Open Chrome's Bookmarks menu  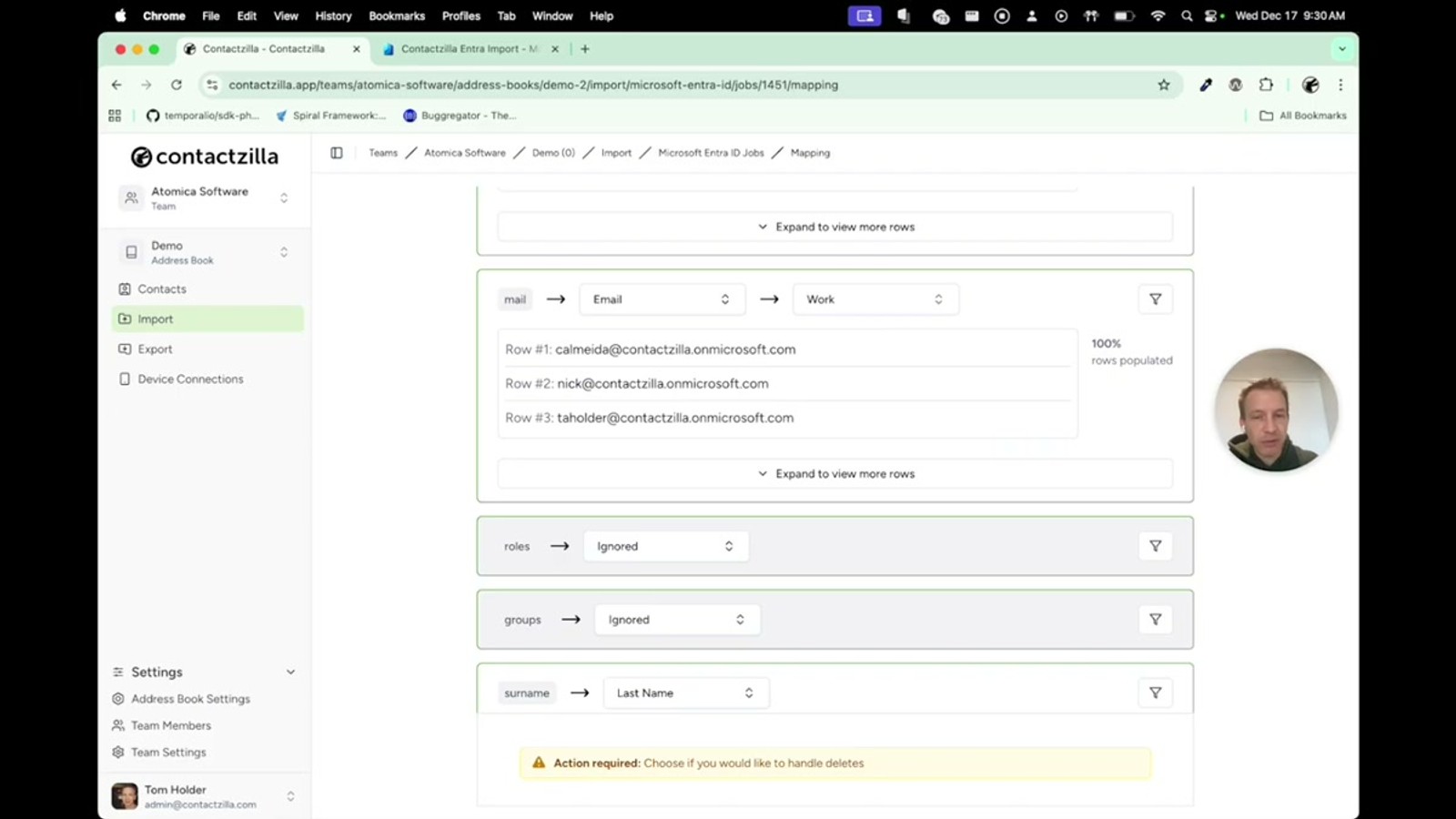click(397, 15)
